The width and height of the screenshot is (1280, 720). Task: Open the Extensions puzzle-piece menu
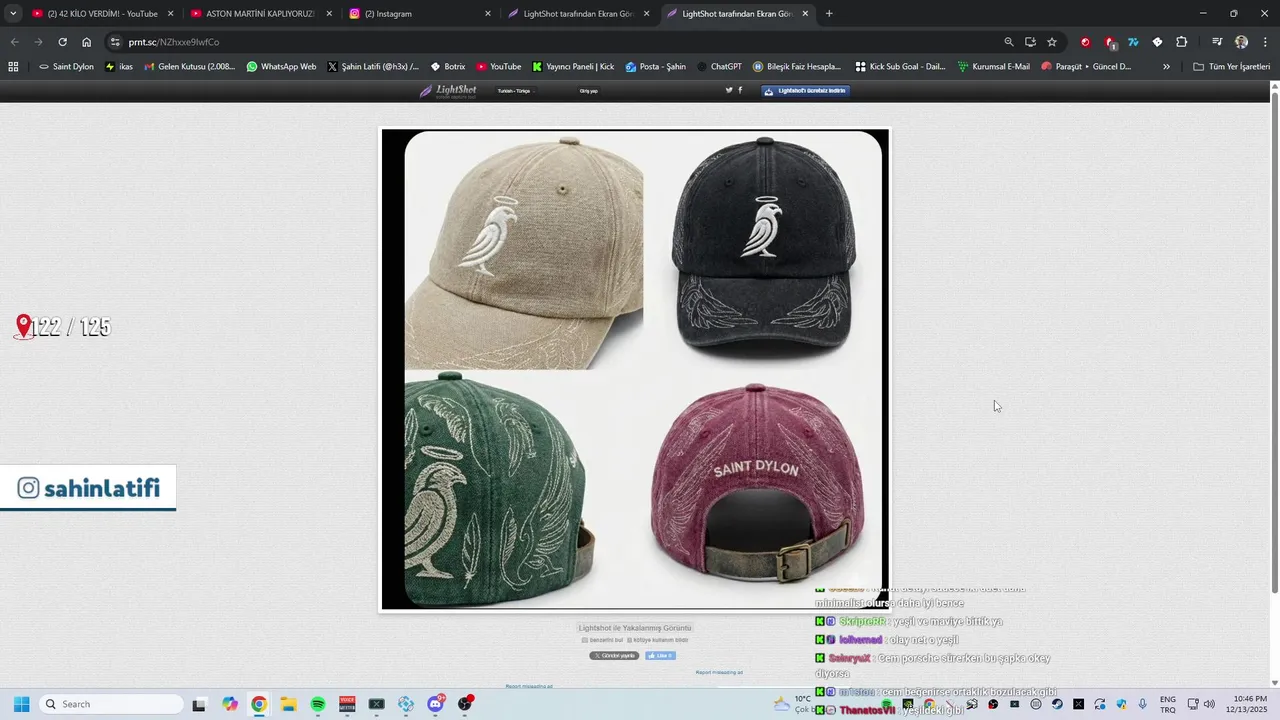(1181, 42)
